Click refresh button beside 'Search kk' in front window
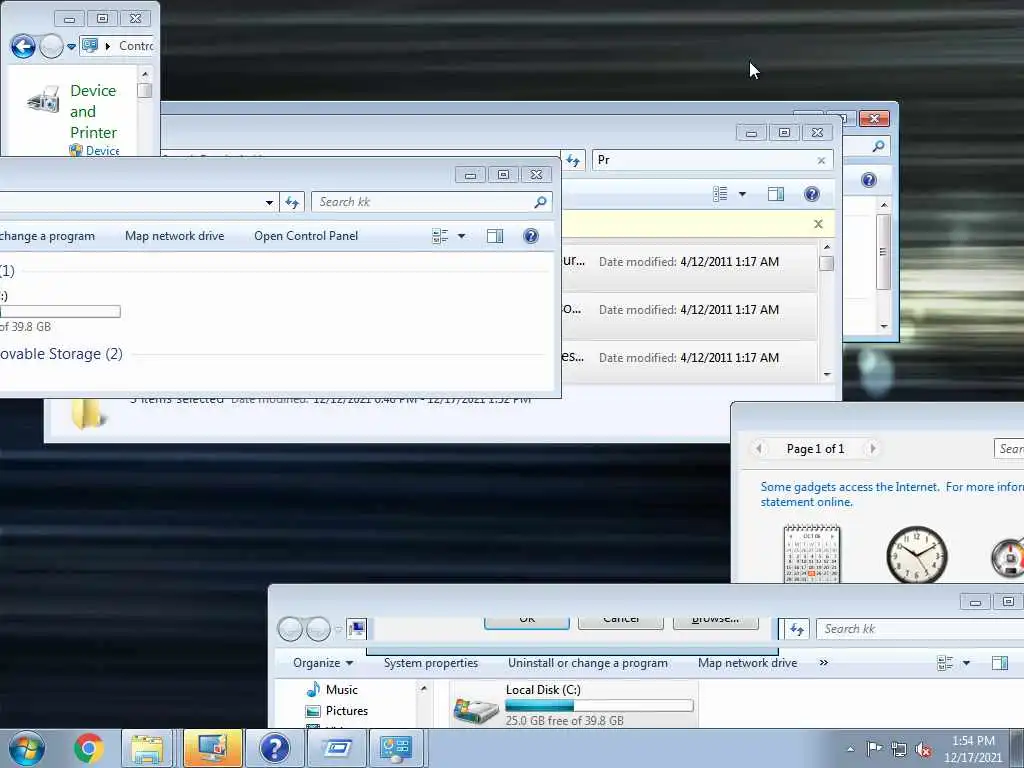Screen dimensions: 1024x768 tap(292, 202)
